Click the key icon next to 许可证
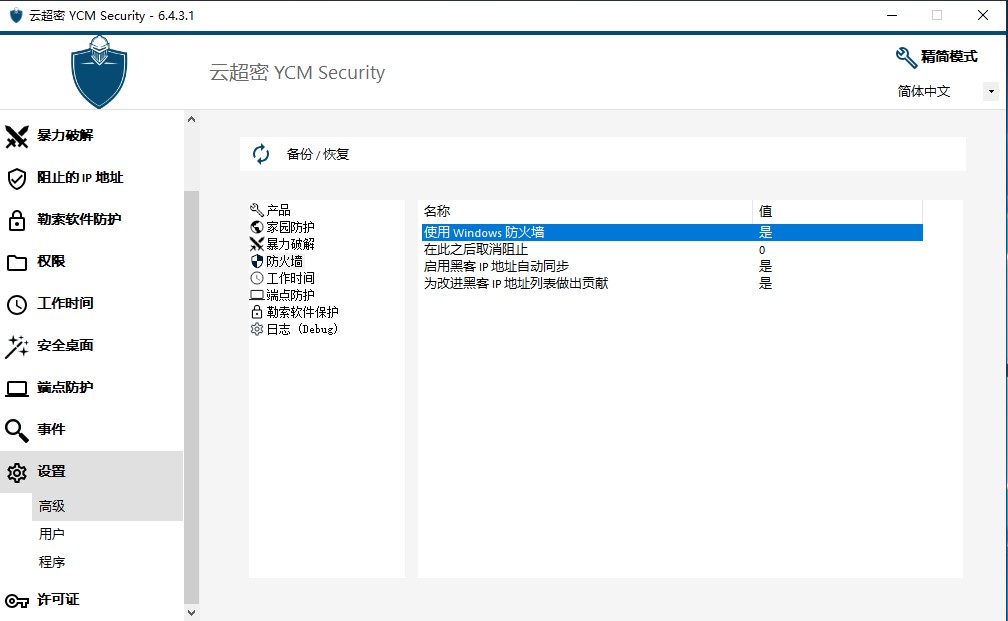Viewport: 1008px width, 621px height. click(17, 601)
